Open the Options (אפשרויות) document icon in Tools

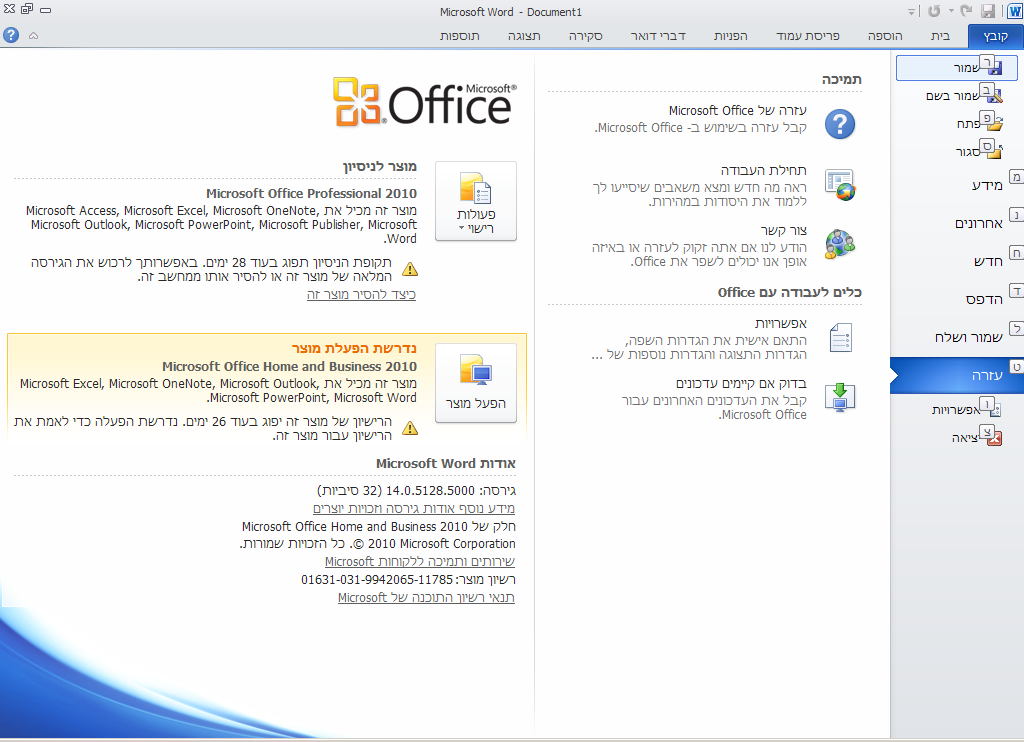pos(840,338)
